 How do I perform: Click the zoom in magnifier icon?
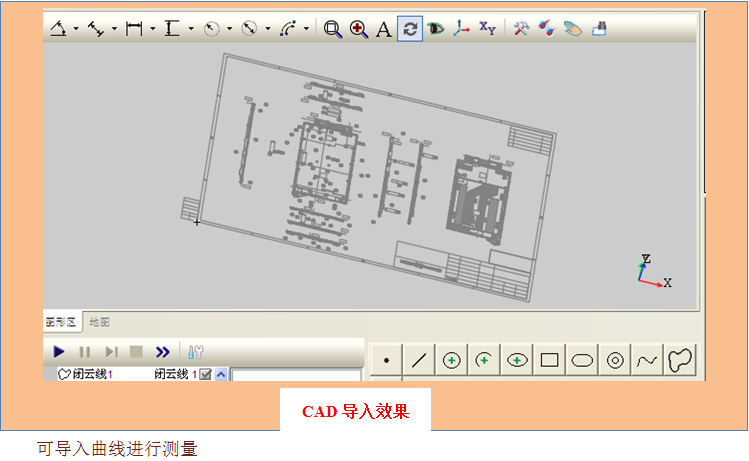[x=358, y=29]
